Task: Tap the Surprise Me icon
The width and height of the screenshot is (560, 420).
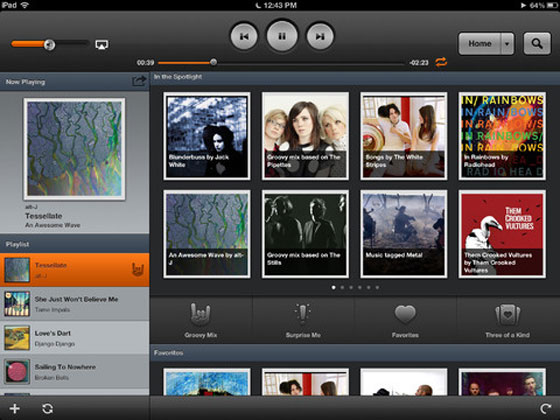Action: tap(302, 314)
